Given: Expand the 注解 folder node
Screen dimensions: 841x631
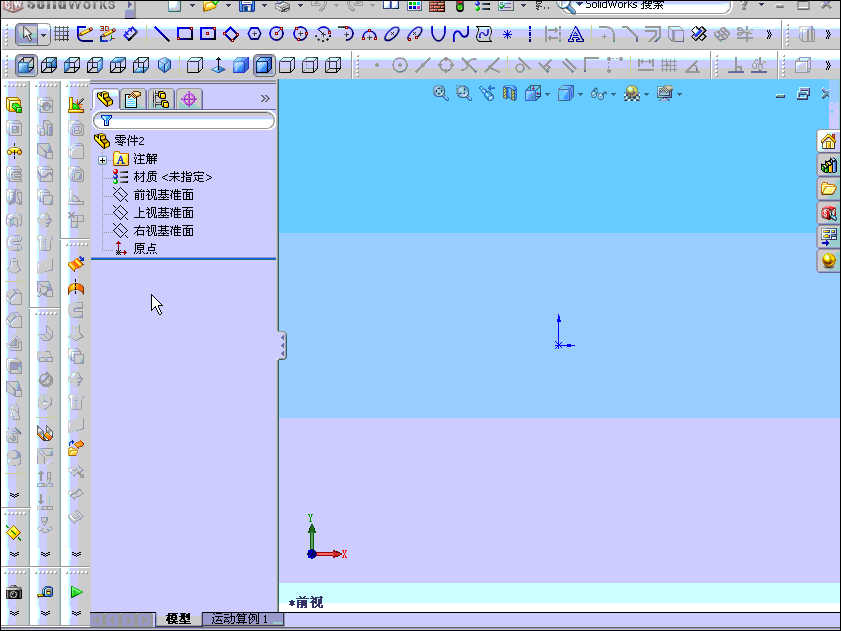Looking at the screenshot, I should tap(102, 160).
